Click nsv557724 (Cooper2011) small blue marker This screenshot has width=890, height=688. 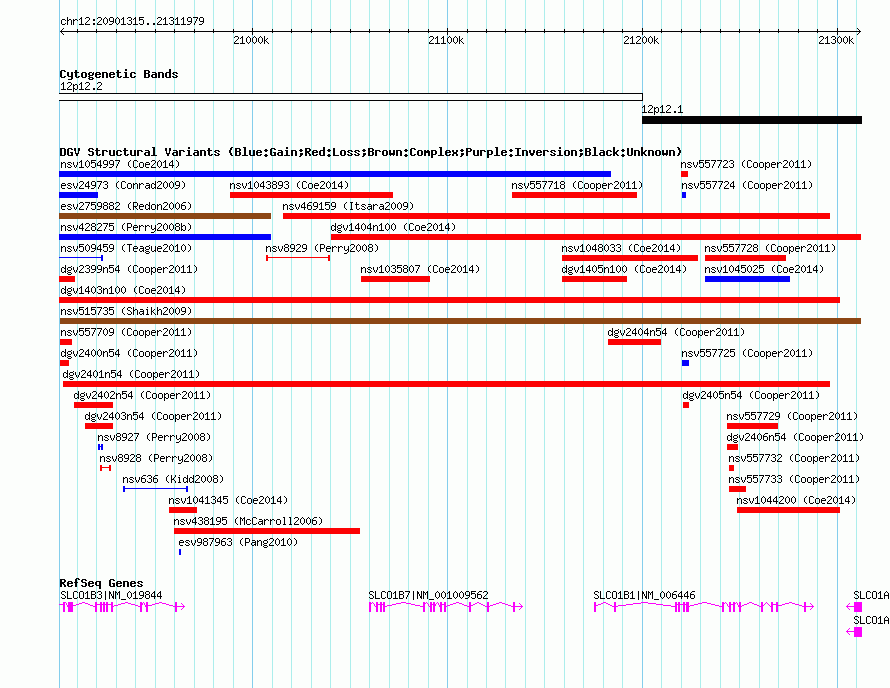(x=684, y=195)
